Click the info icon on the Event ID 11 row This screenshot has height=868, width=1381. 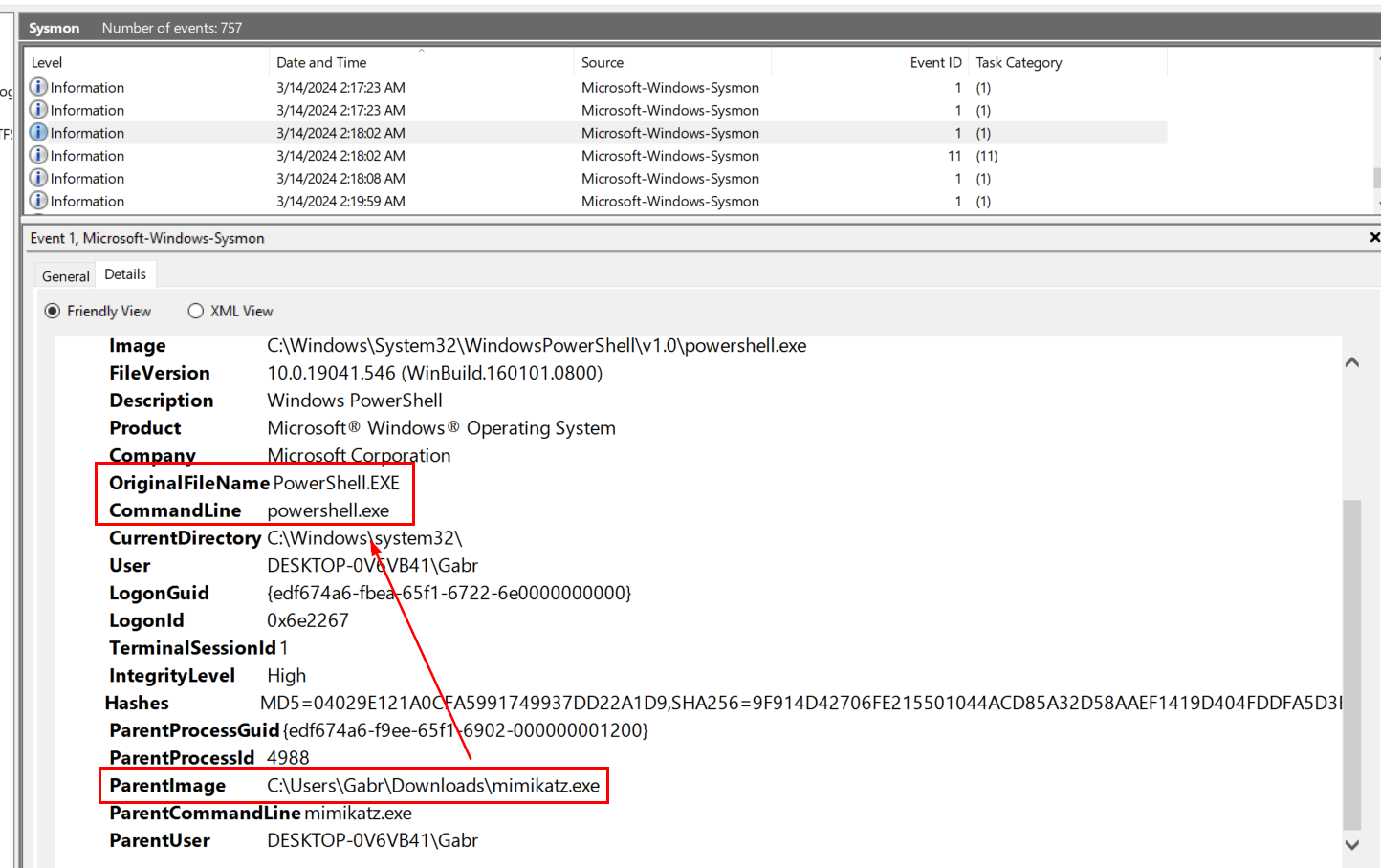(38, 155)
